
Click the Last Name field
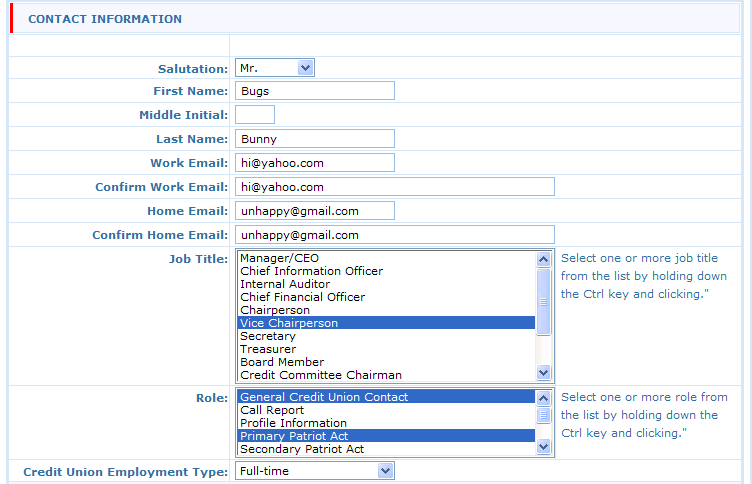(315, 139)
